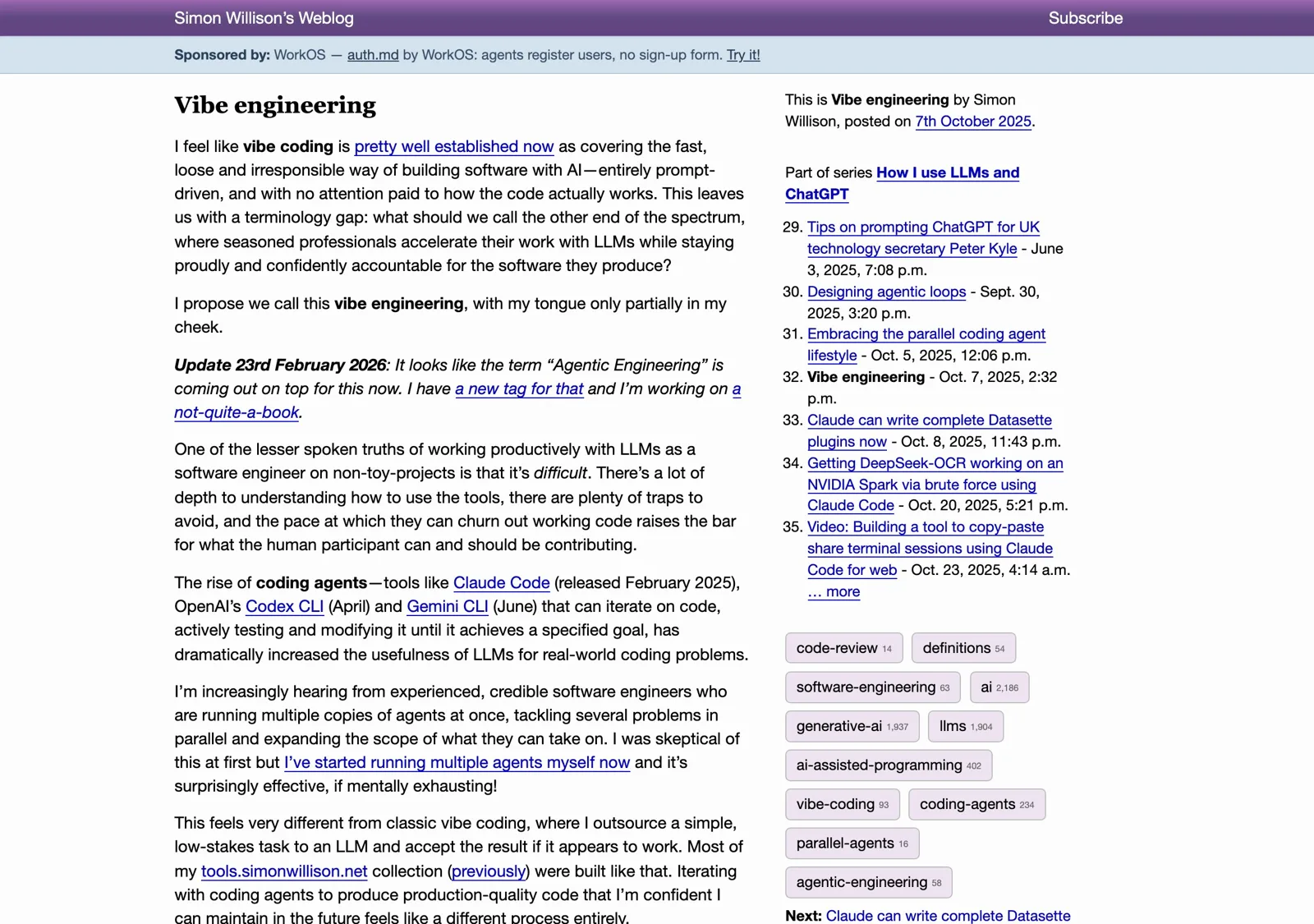
Task: Open the ai-assisted-programming tag
Action: pyautogui.click(x=889, y=765)
